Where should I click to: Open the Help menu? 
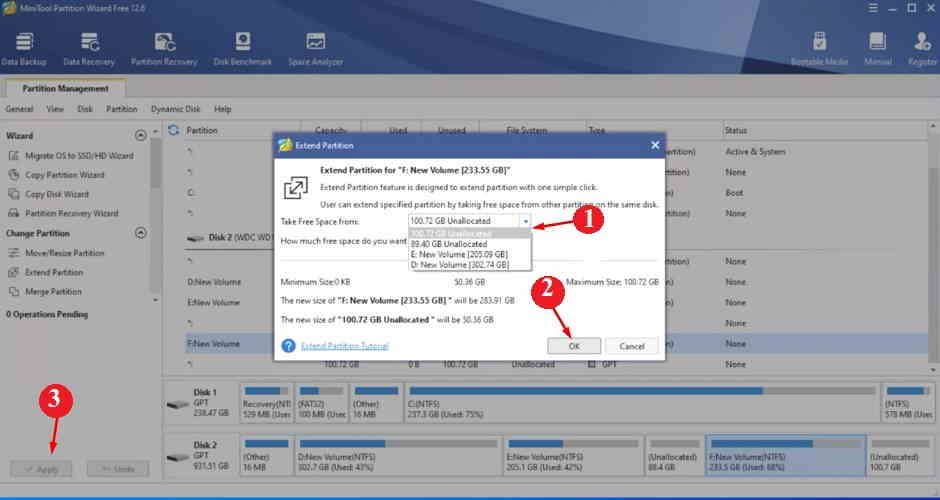point(222,109)
